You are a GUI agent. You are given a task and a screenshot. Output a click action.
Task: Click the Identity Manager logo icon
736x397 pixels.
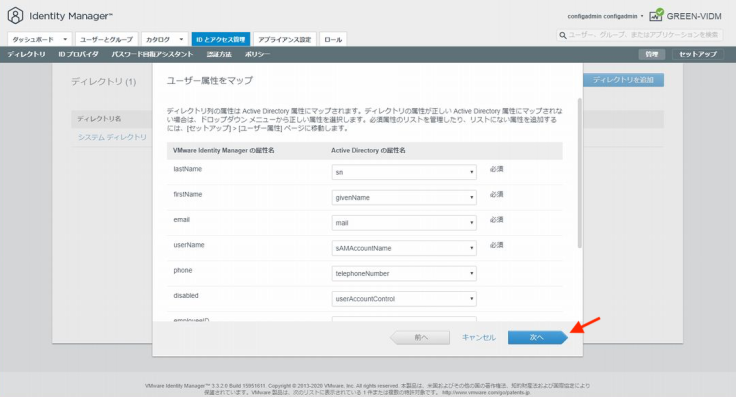point(15,16)
